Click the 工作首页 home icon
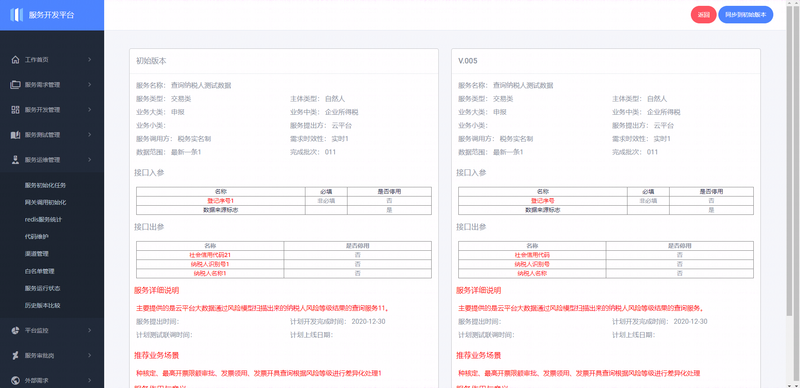 (15, 60)
